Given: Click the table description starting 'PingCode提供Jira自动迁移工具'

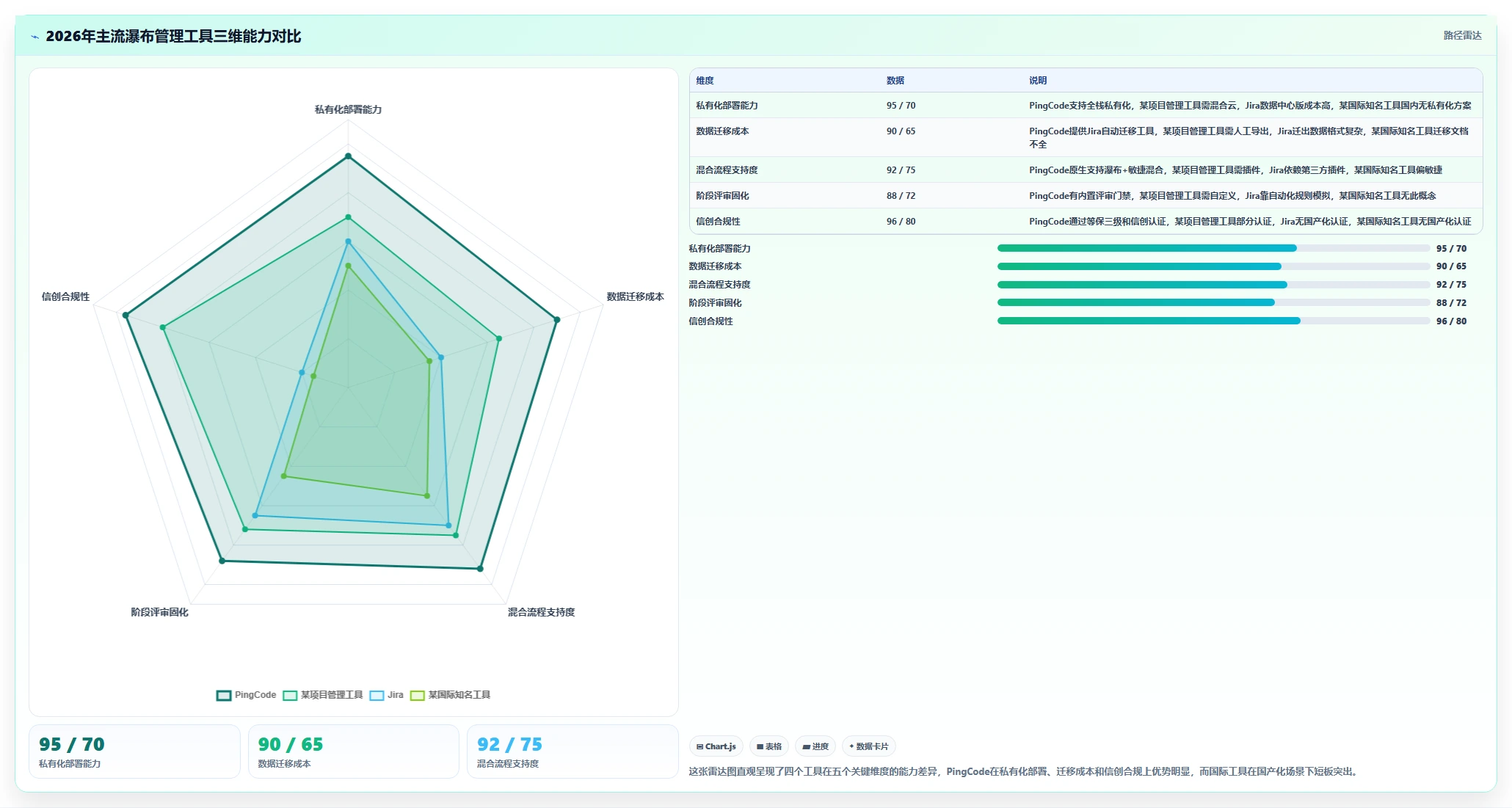Looking at the screenshot, I should tap(1250, 138).
